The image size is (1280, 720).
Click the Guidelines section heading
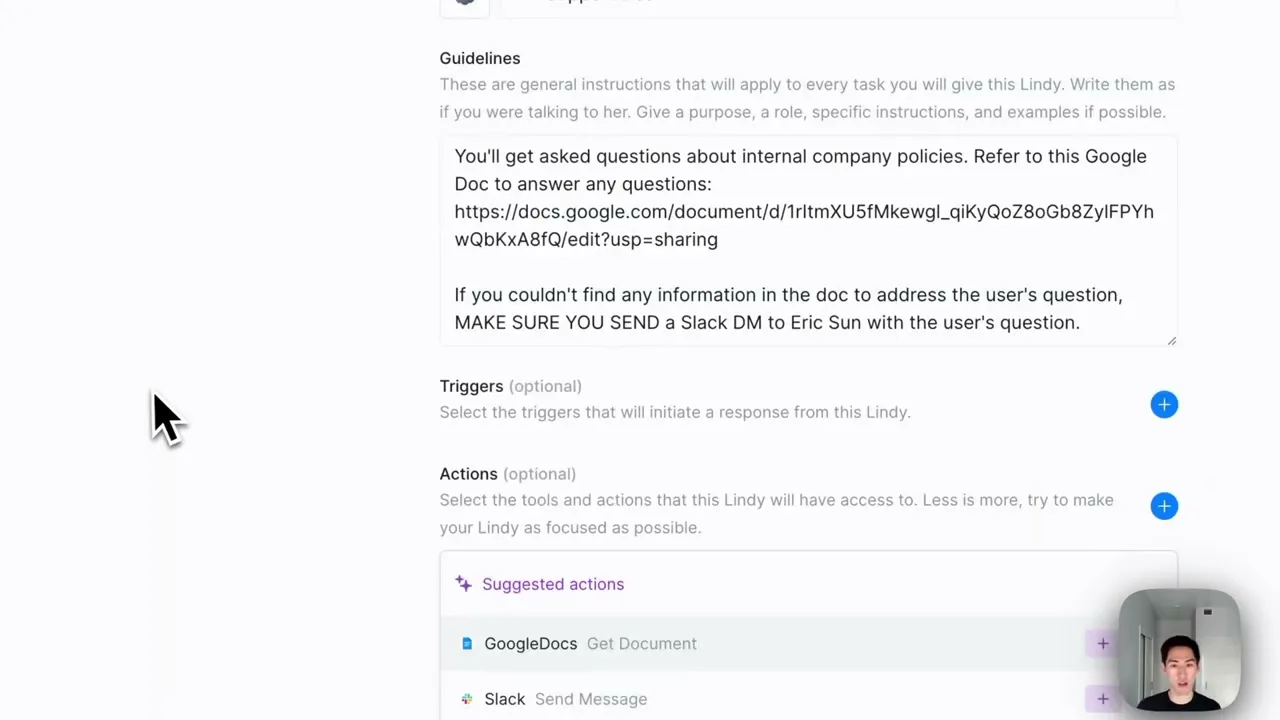[x=480, y=58]
